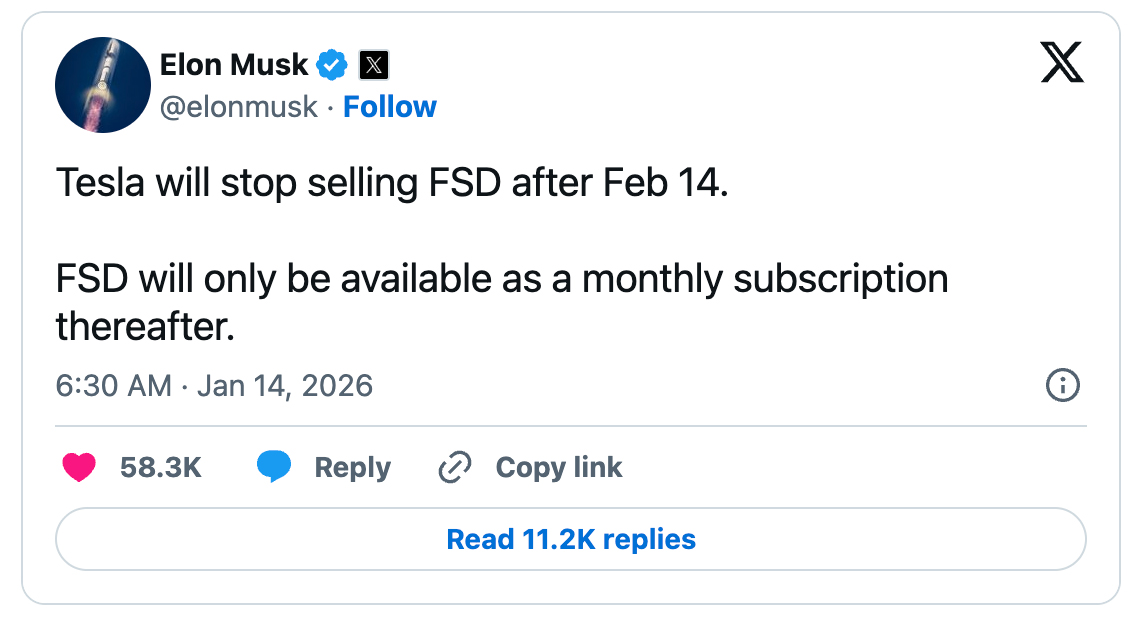Click the 58.3K likes count
This screenshot has height=620, width=1146.
click(x=161, y=468)
